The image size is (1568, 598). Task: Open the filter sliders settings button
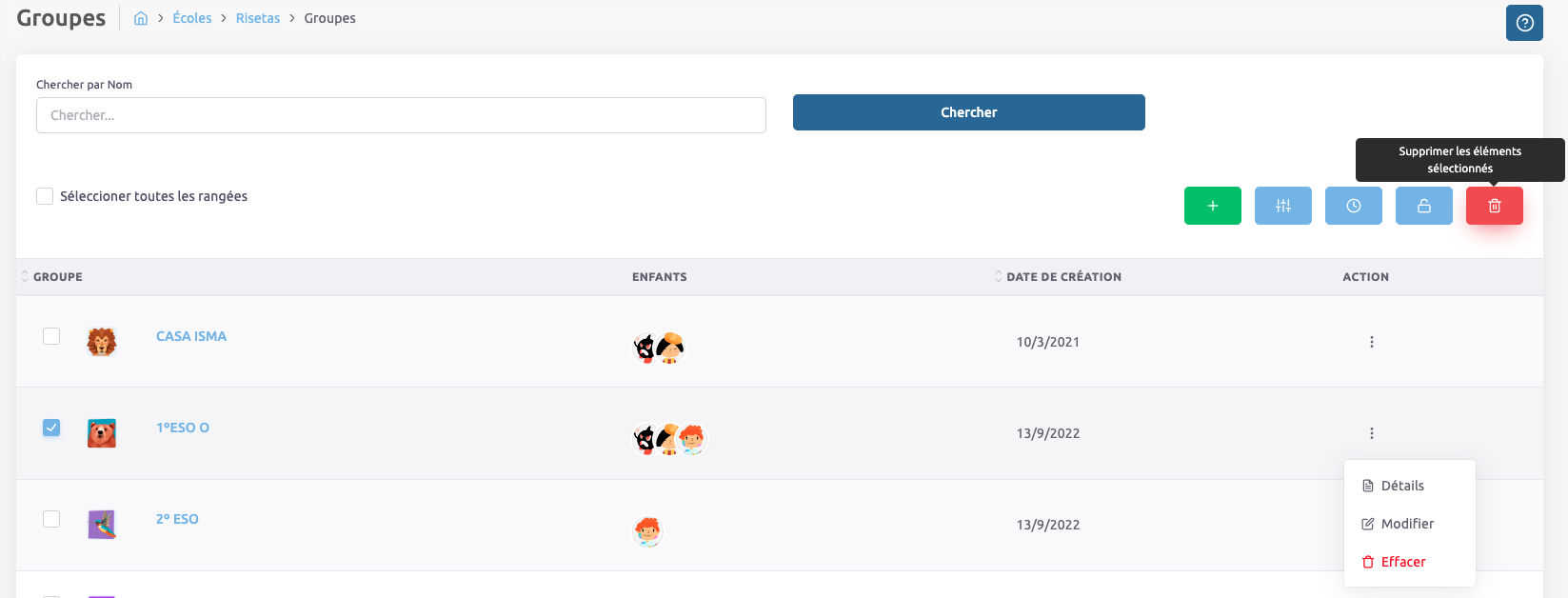point(1282,206)
